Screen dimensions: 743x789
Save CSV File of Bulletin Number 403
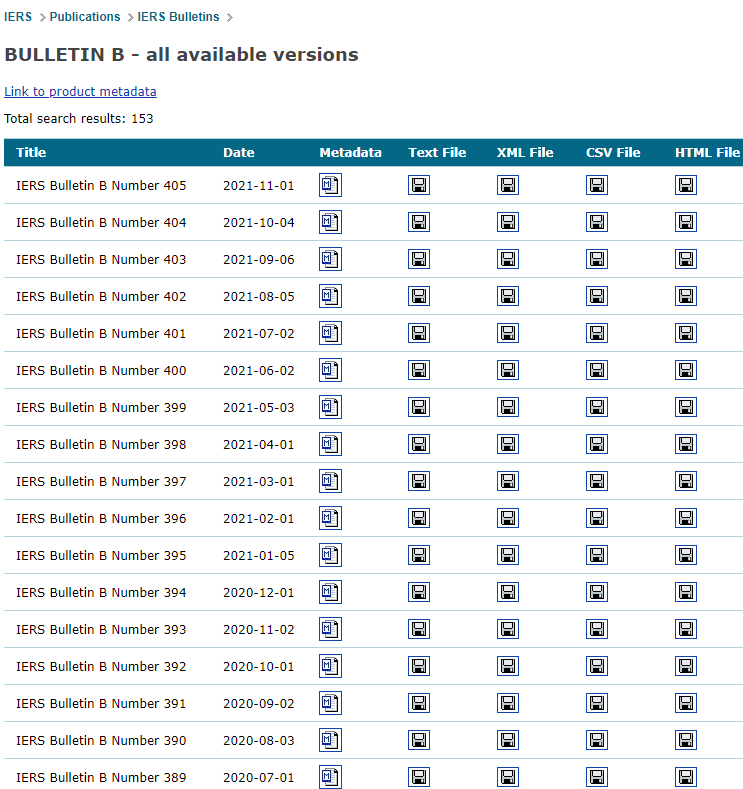pos(597,259)
